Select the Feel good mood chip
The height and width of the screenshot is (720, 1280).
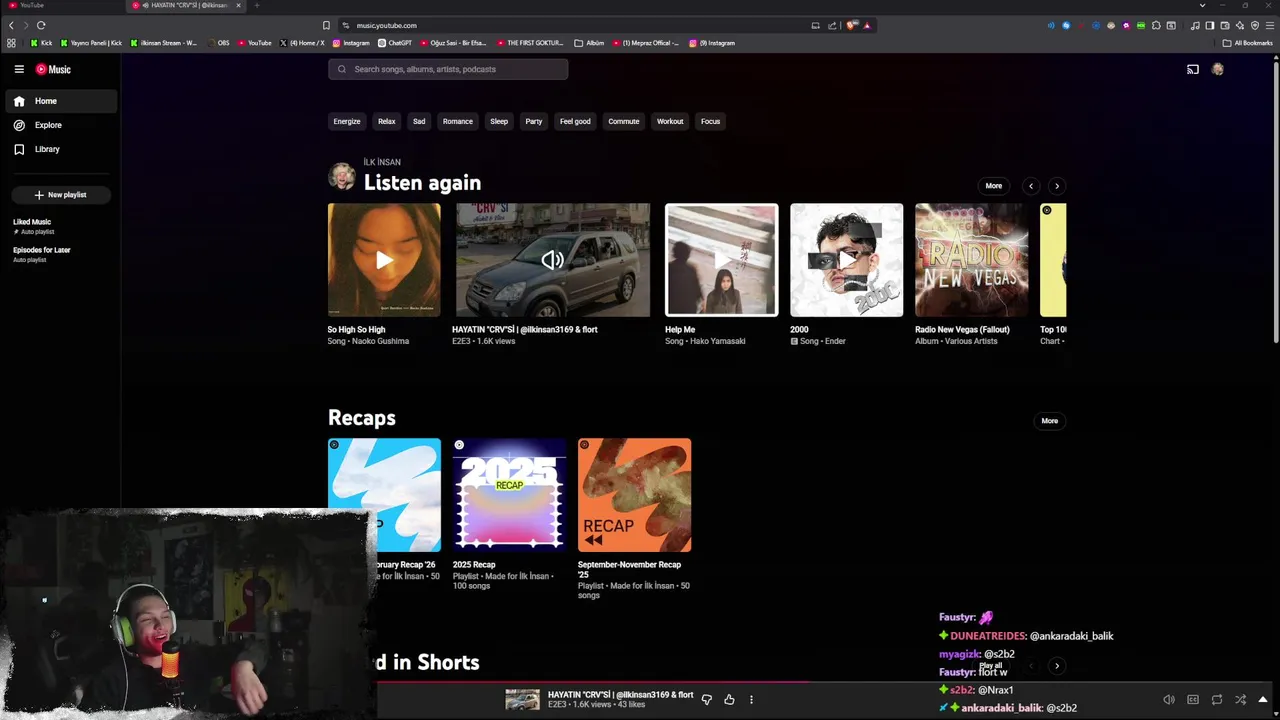point(575,121)
